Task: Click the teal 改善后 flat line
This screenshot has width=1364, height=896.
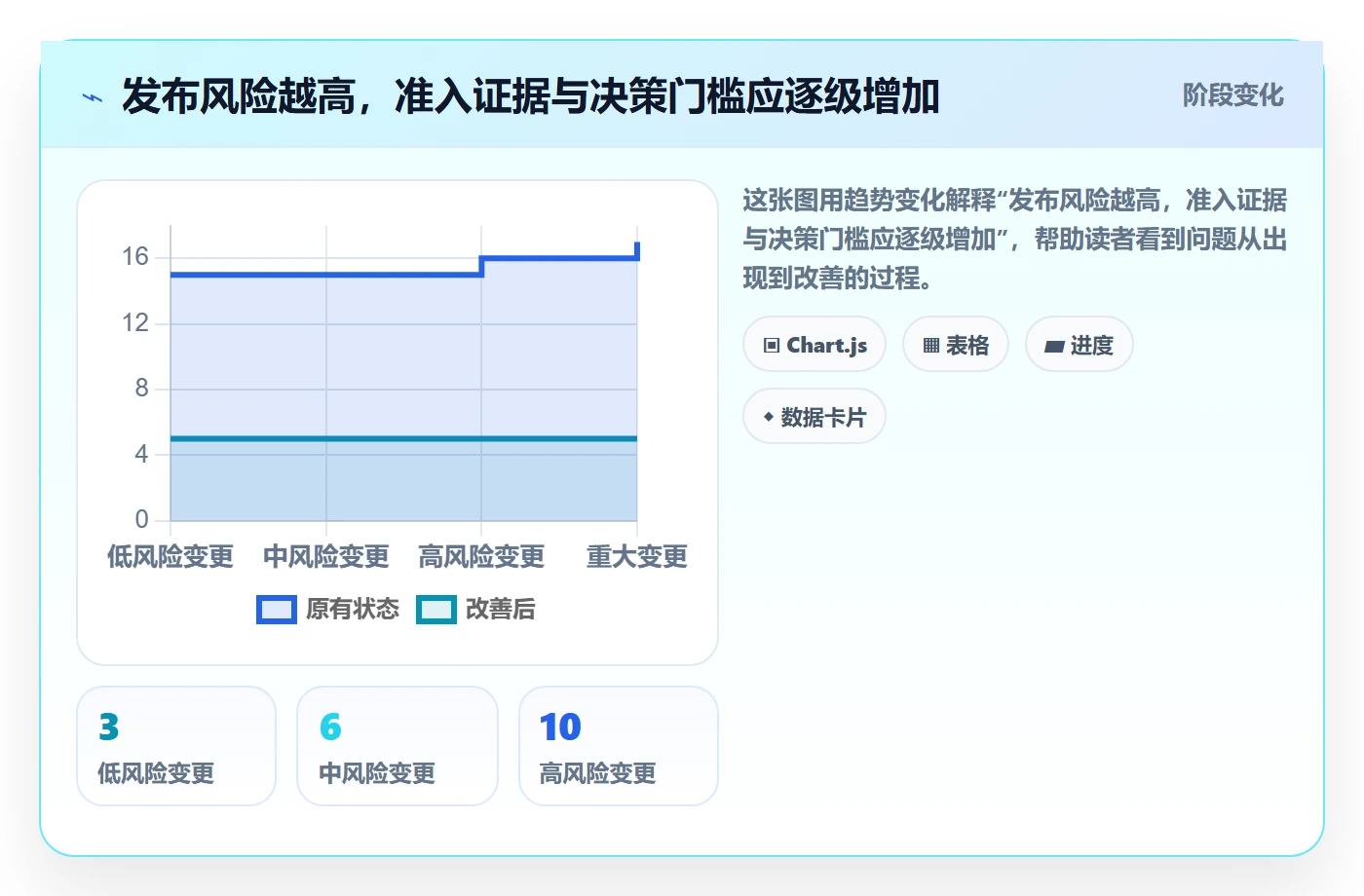Action: (403, 438)
